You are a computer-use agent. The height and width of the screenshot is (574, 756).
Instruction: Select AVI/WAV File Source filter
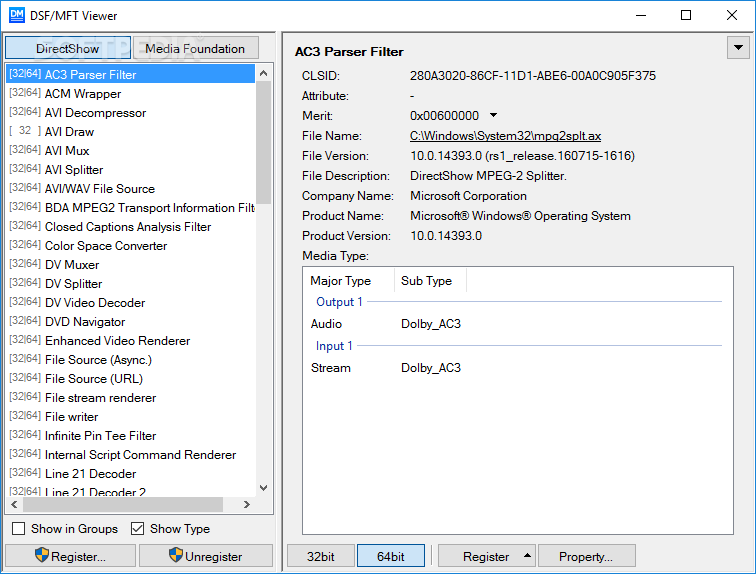coord(130,188)
